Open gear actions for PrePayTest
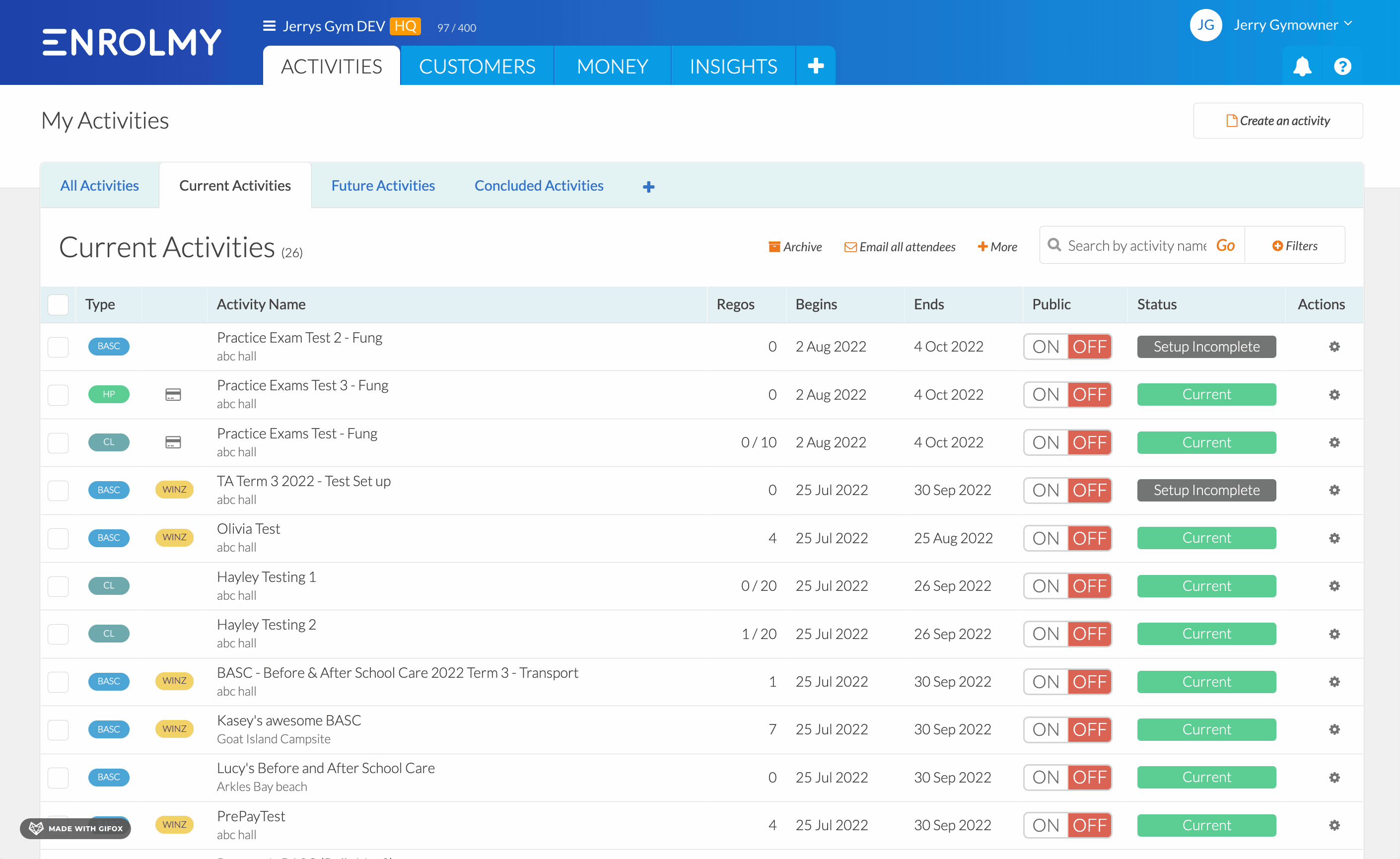The width and height of the screenshot is (1400, 859). click(1334, 825)
